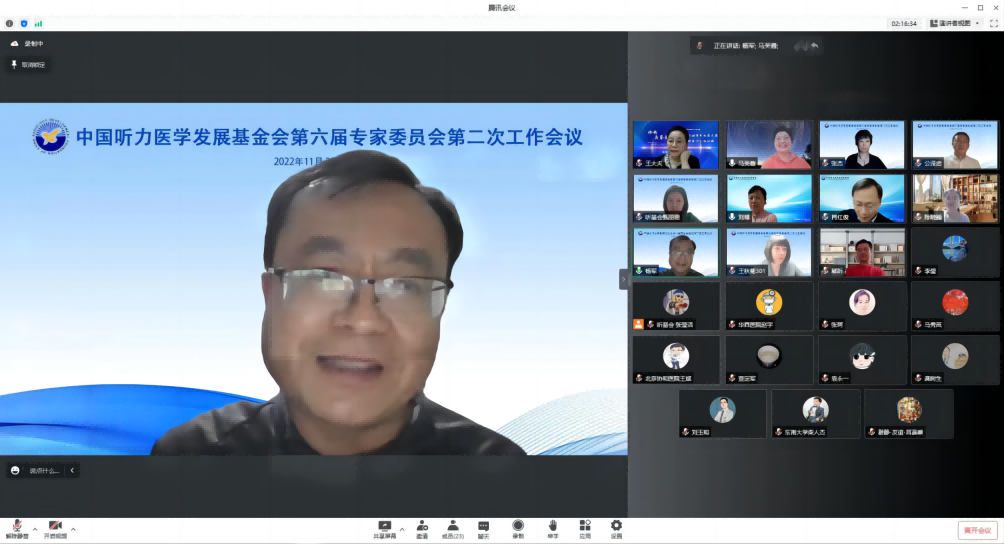Open the members list icon

pyautogui.click(x=452, y=526)
